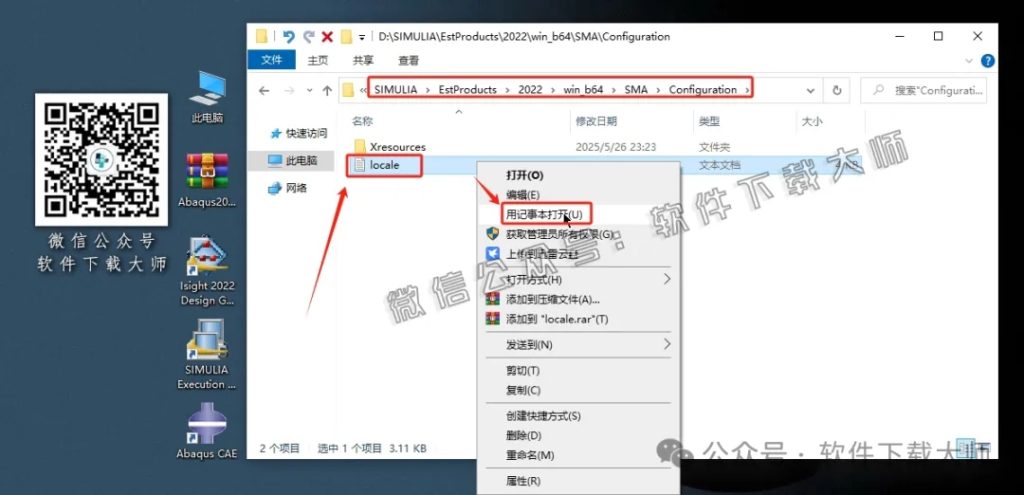Image resolution: width=1024 pixels, height=495 pixels.
Task: Select 此电脑 in navigation pane
Action: pos(294,160)
